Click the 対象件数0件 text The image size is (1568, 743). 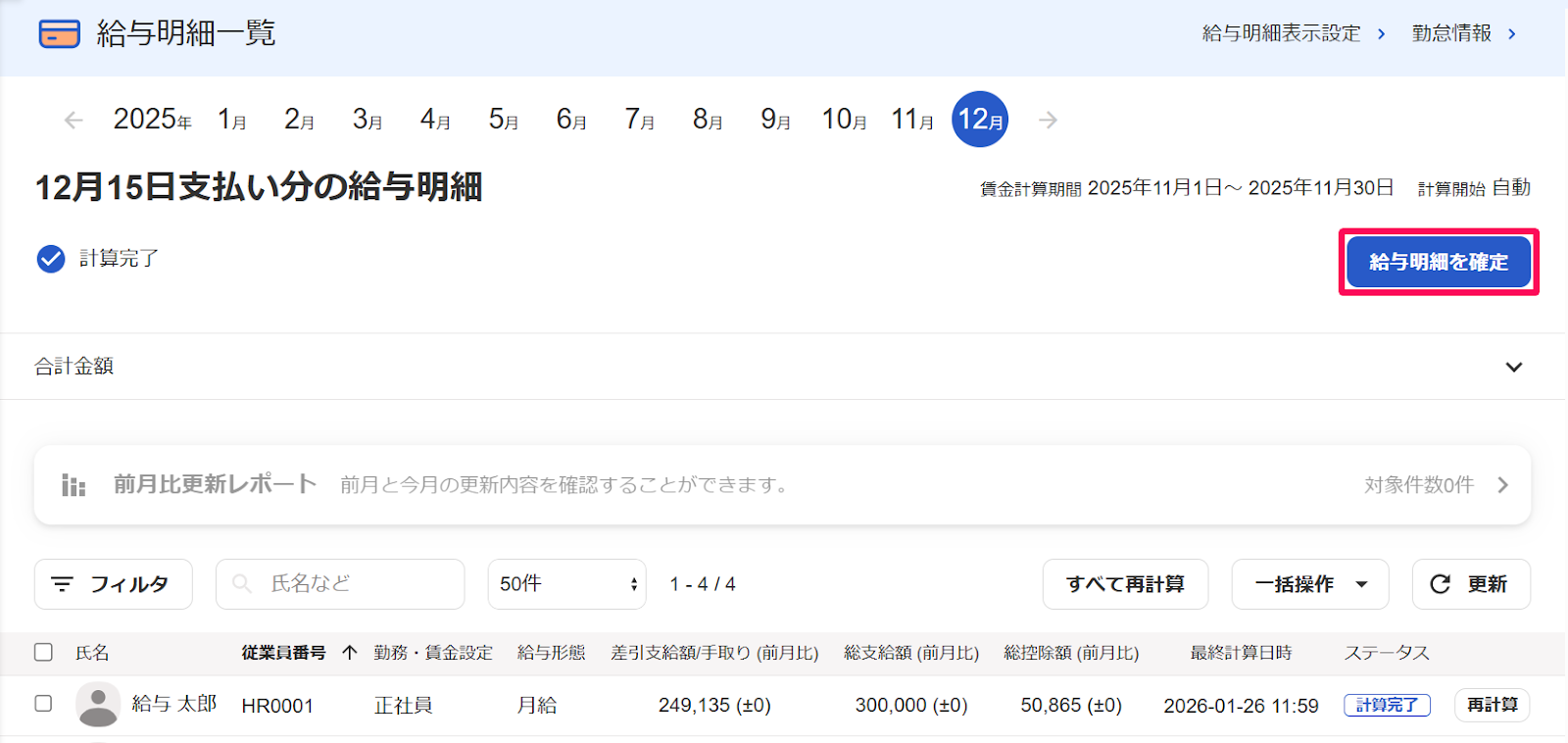pyautogui.click(x=1419, y=485)
